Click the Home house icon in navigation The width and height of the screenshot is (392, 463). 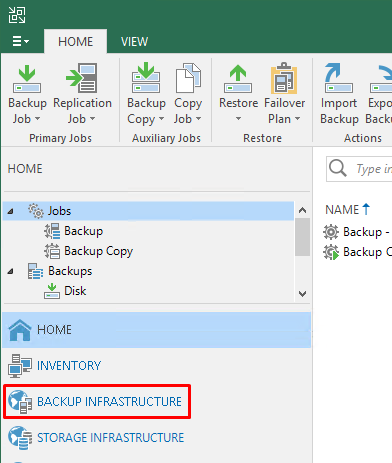tap(20, 330)
